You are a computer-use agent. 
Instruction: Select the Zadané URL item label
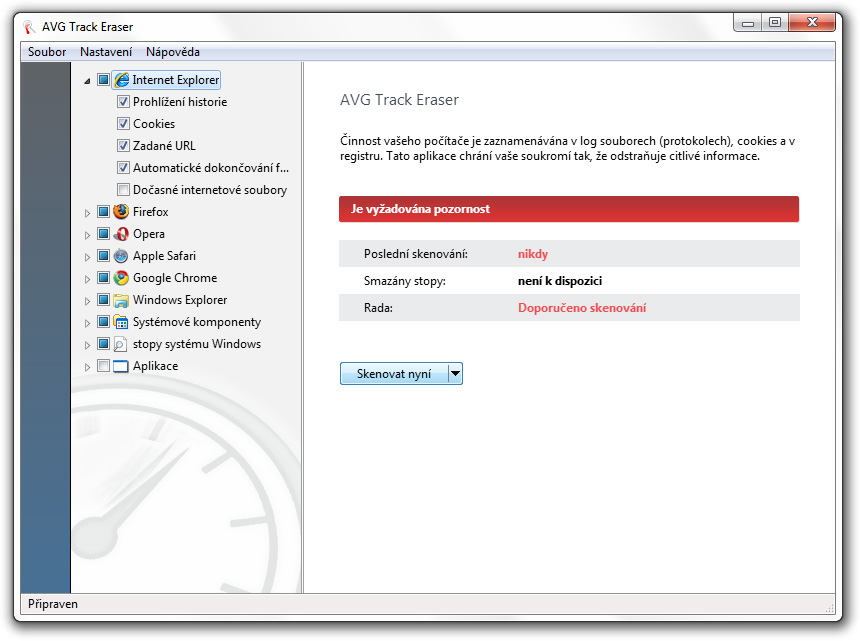pos(164,146)
